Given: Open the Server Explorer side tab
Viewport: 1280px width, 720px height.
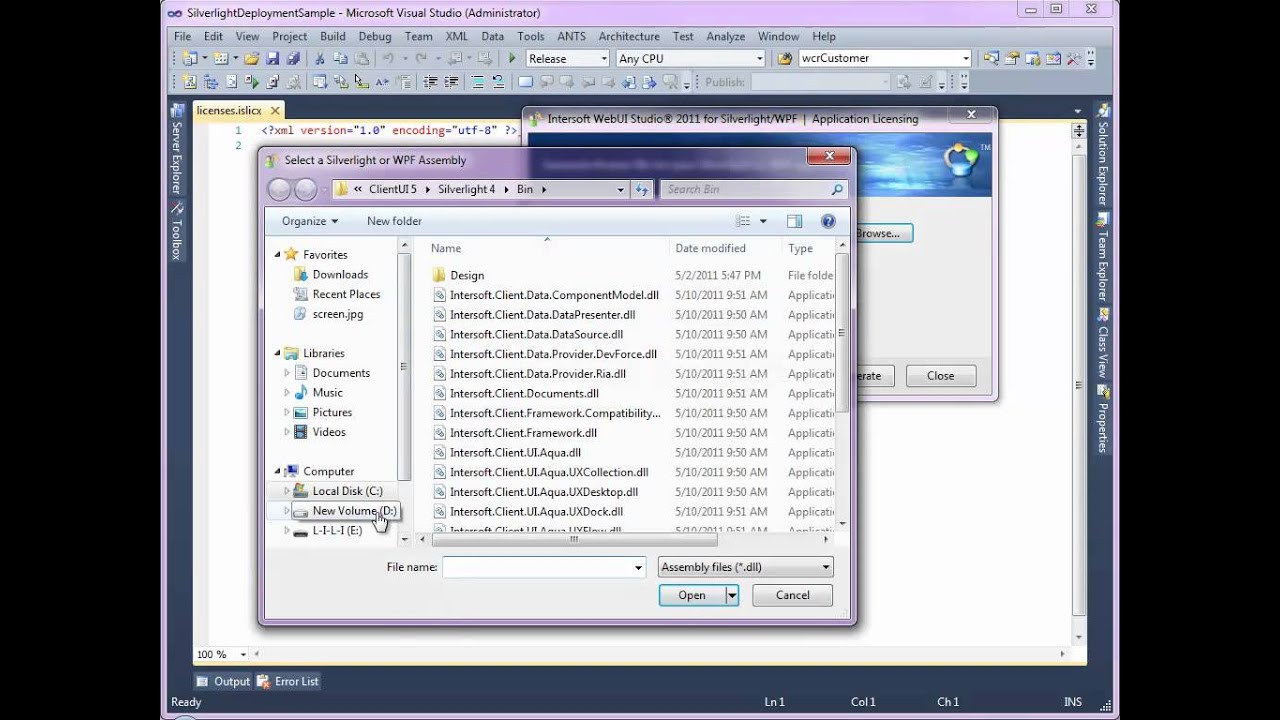Looking at the screenshot, I should coord(176,150).
